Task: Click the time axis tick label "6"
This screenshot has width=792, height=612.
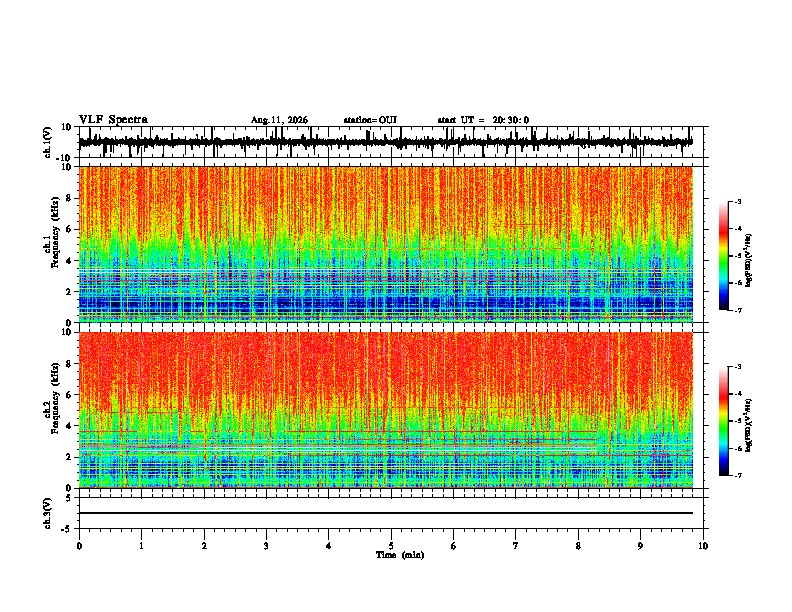Action: click(454, 546)
